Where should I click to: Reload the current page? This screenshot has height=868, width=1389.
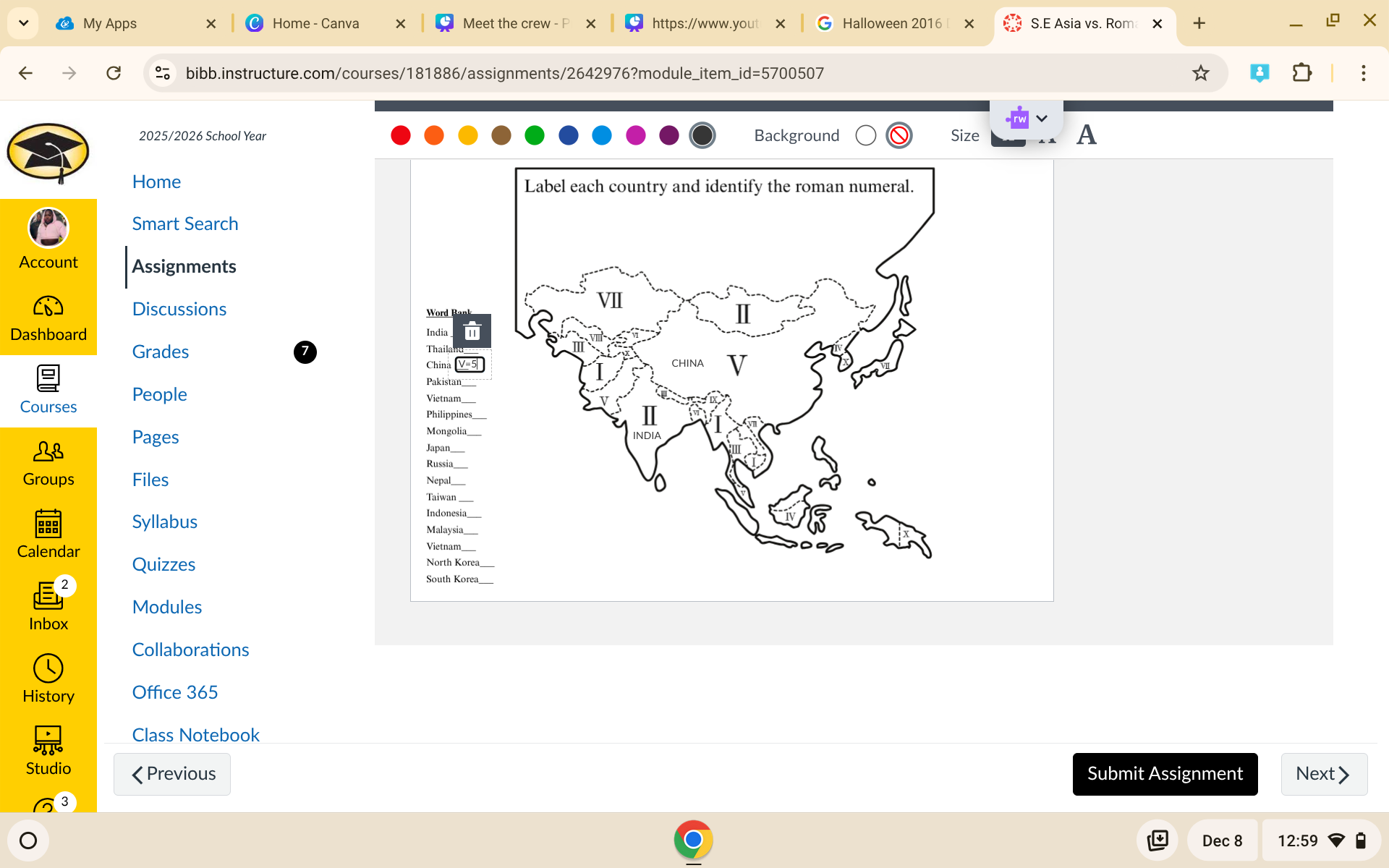pyautogui.click(x=114, y=72)
